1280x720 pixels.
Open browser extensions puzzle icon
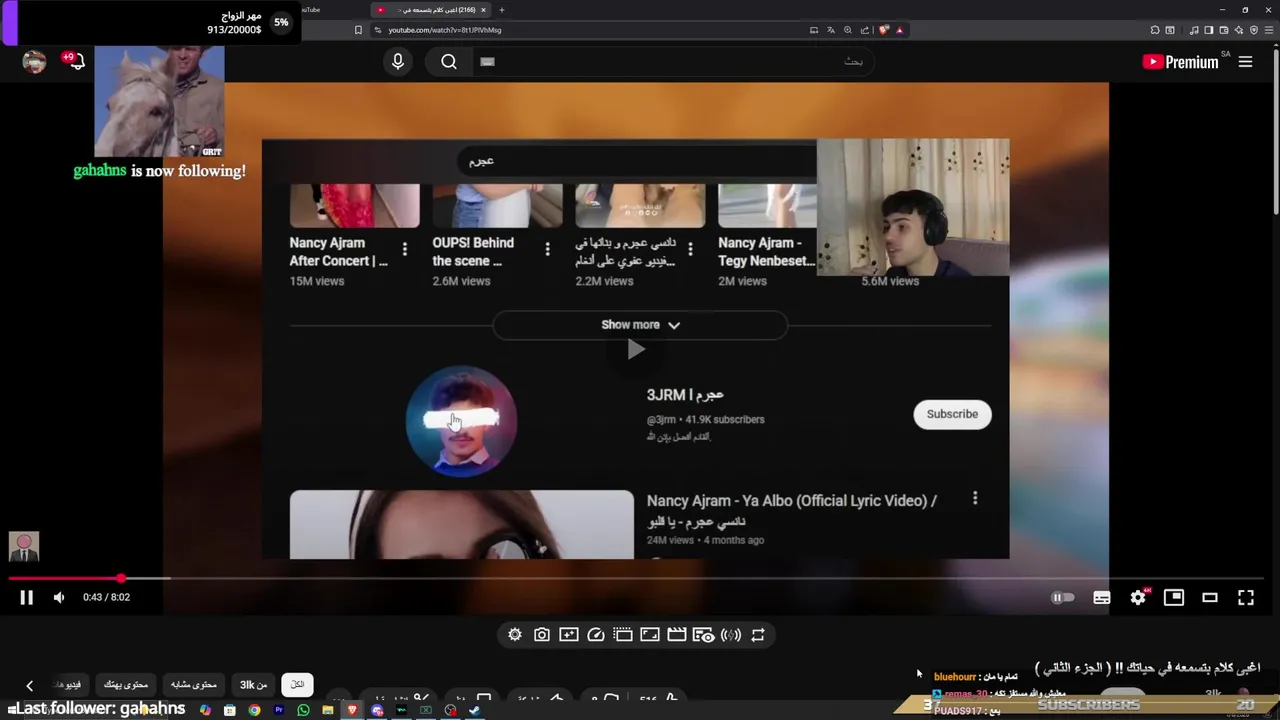pos(1153,30)
